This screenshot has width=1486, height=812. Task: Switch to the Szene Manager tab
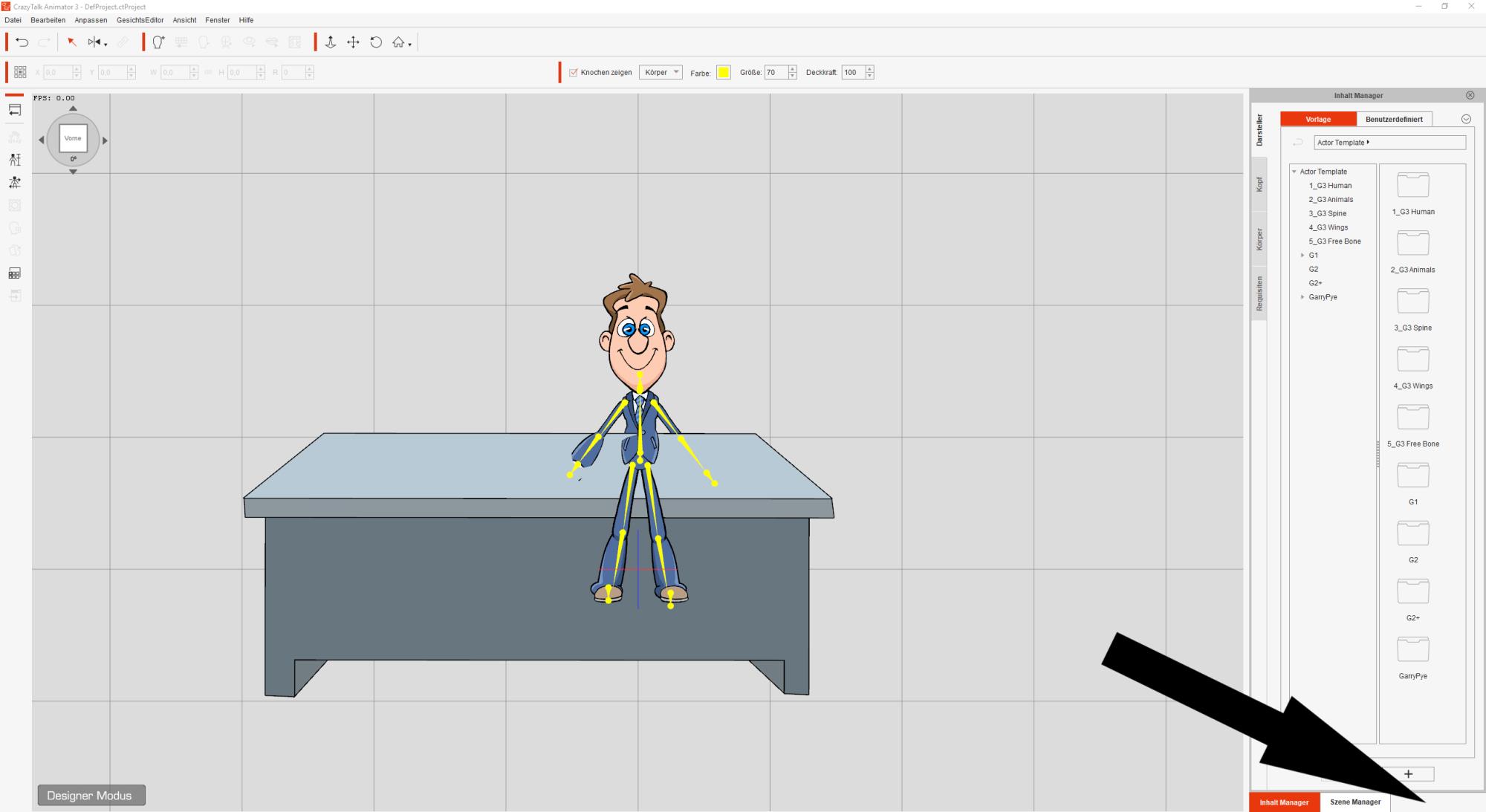[1355, 802]
